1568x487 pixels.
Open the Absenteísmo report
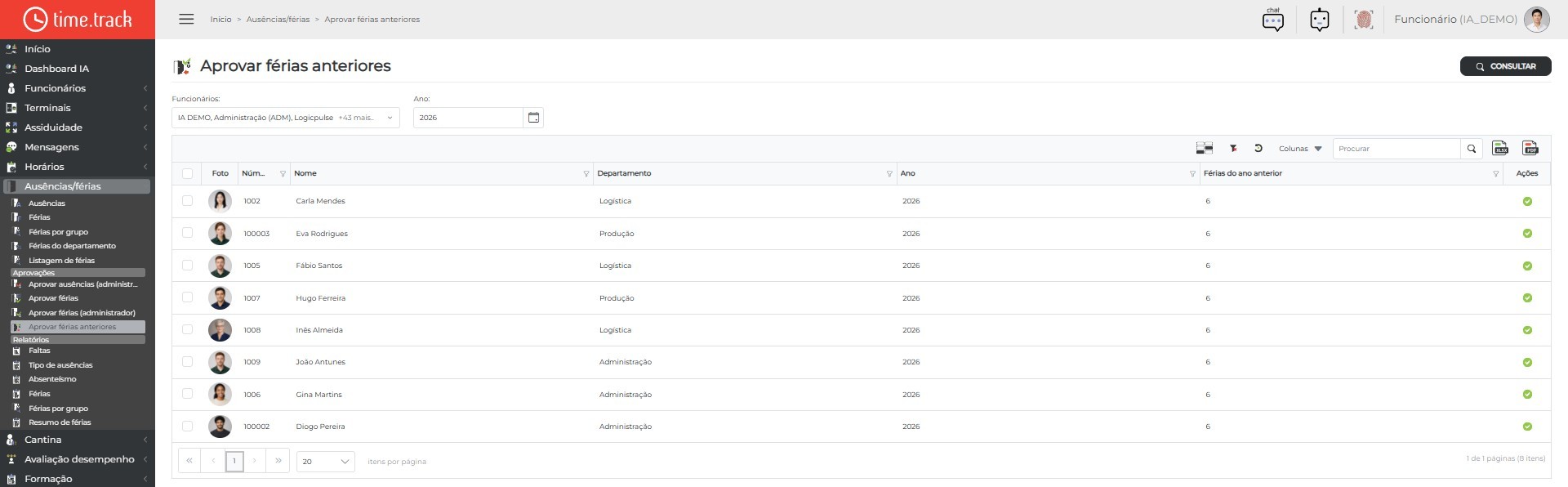pos(52,379)
